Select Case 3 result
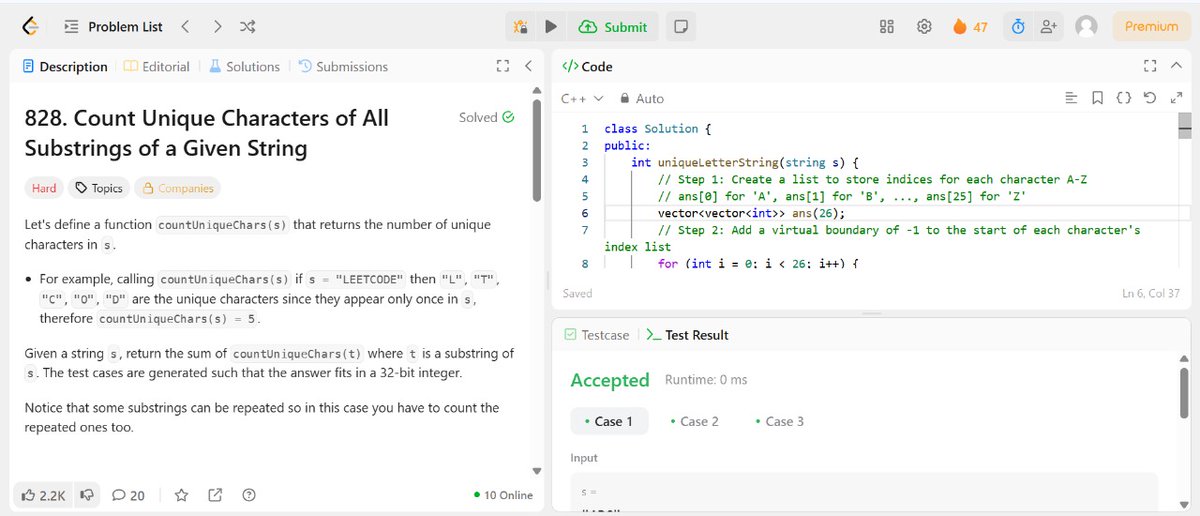 780,421
